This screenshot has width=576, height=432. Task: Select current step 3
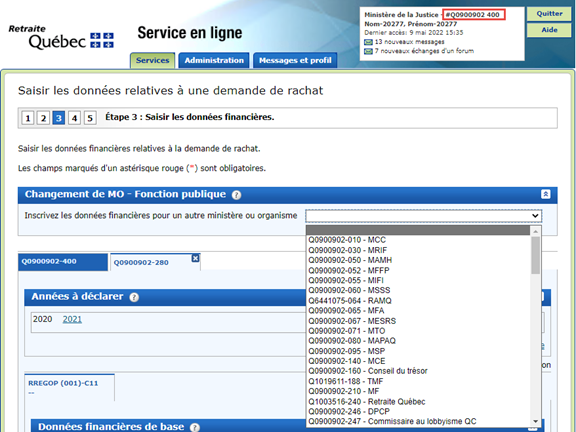[x=59, y=118]
